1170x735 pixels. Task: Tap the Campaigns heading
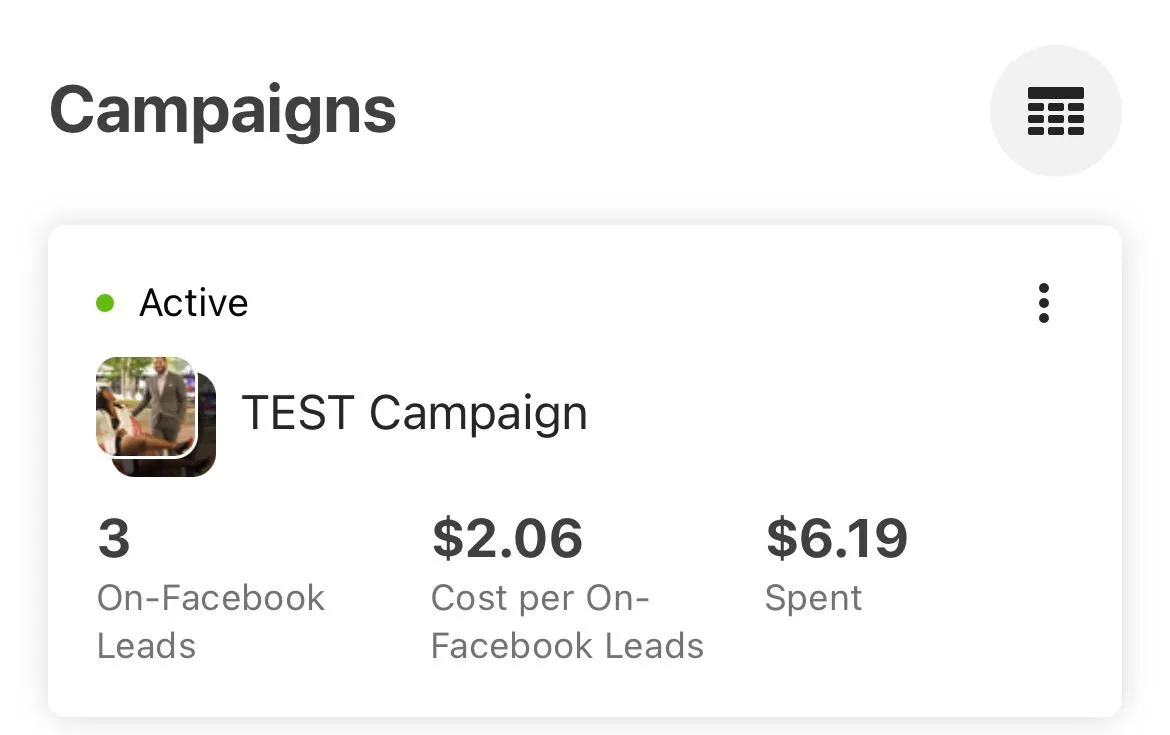pyautogui.click(x=223, y=110)
